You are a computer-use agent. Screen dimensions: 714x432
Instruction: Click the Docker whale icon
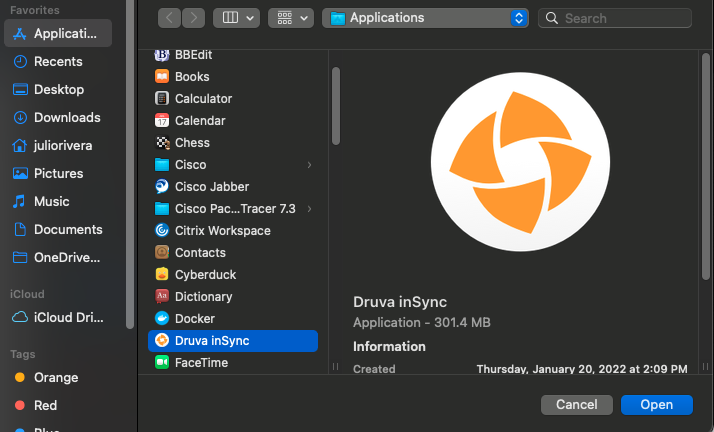162,318
